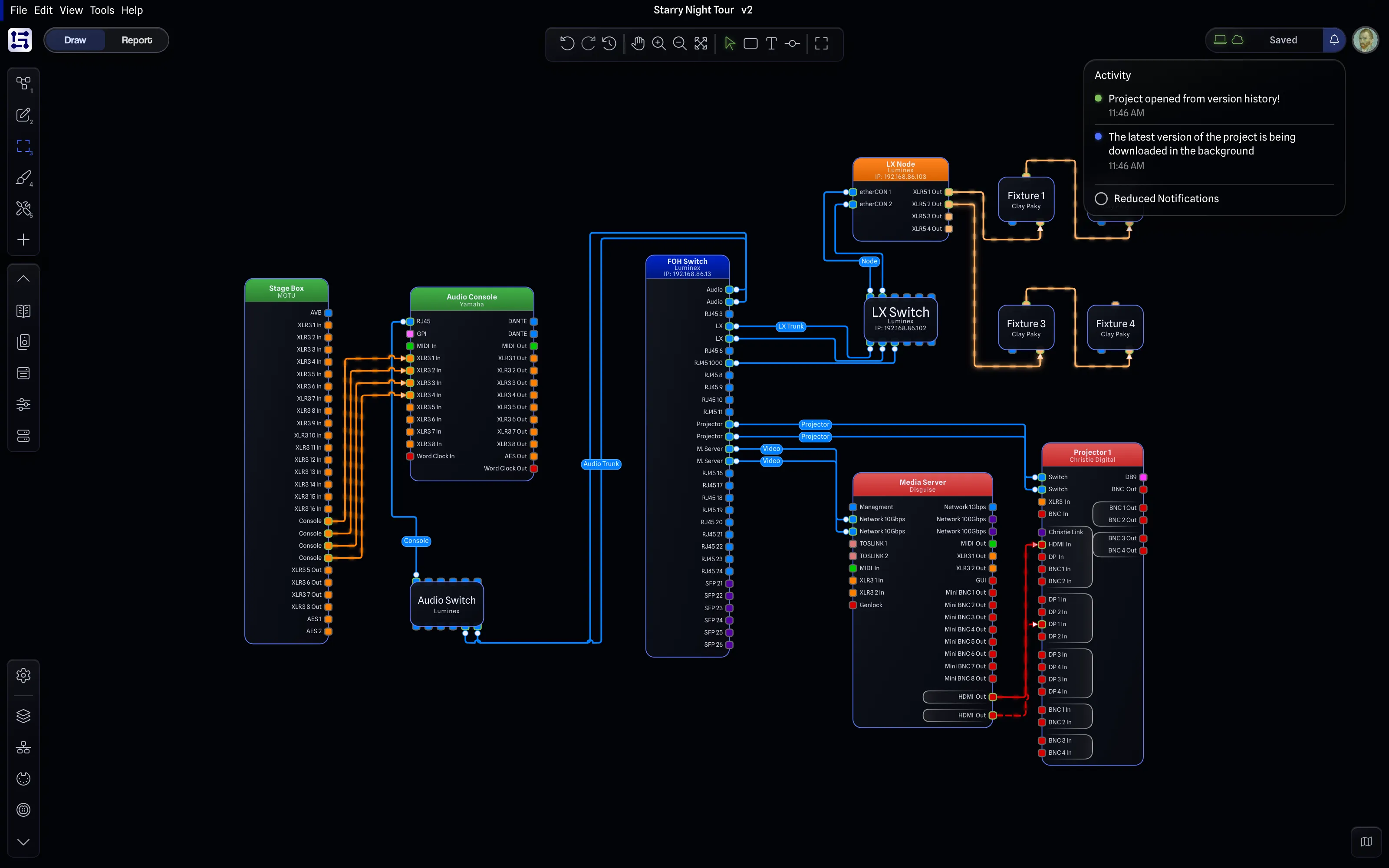The height and width of the screenshot is (868, 1389).
Task: Click the Projector 1 DB9 port
Action: (1143, 477)
